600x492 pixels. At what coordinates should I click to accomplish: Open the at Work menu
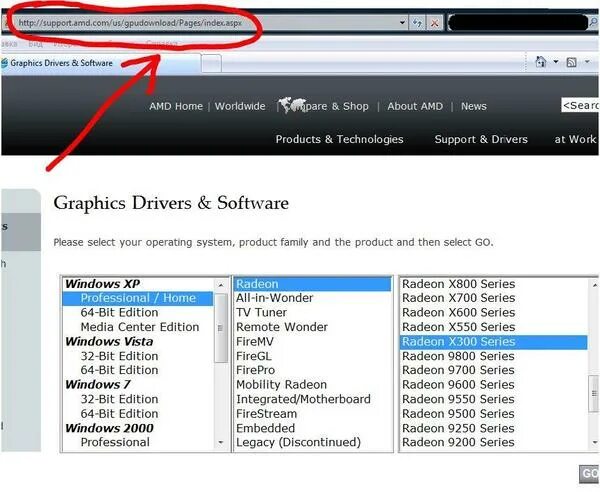pyautogui.click(x=576, y=139)
